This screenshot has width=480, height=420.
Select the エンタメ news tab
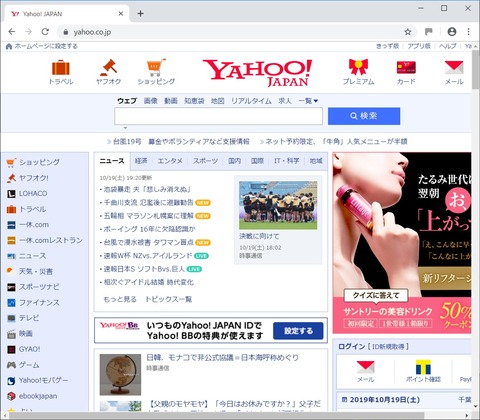point(170,161)
